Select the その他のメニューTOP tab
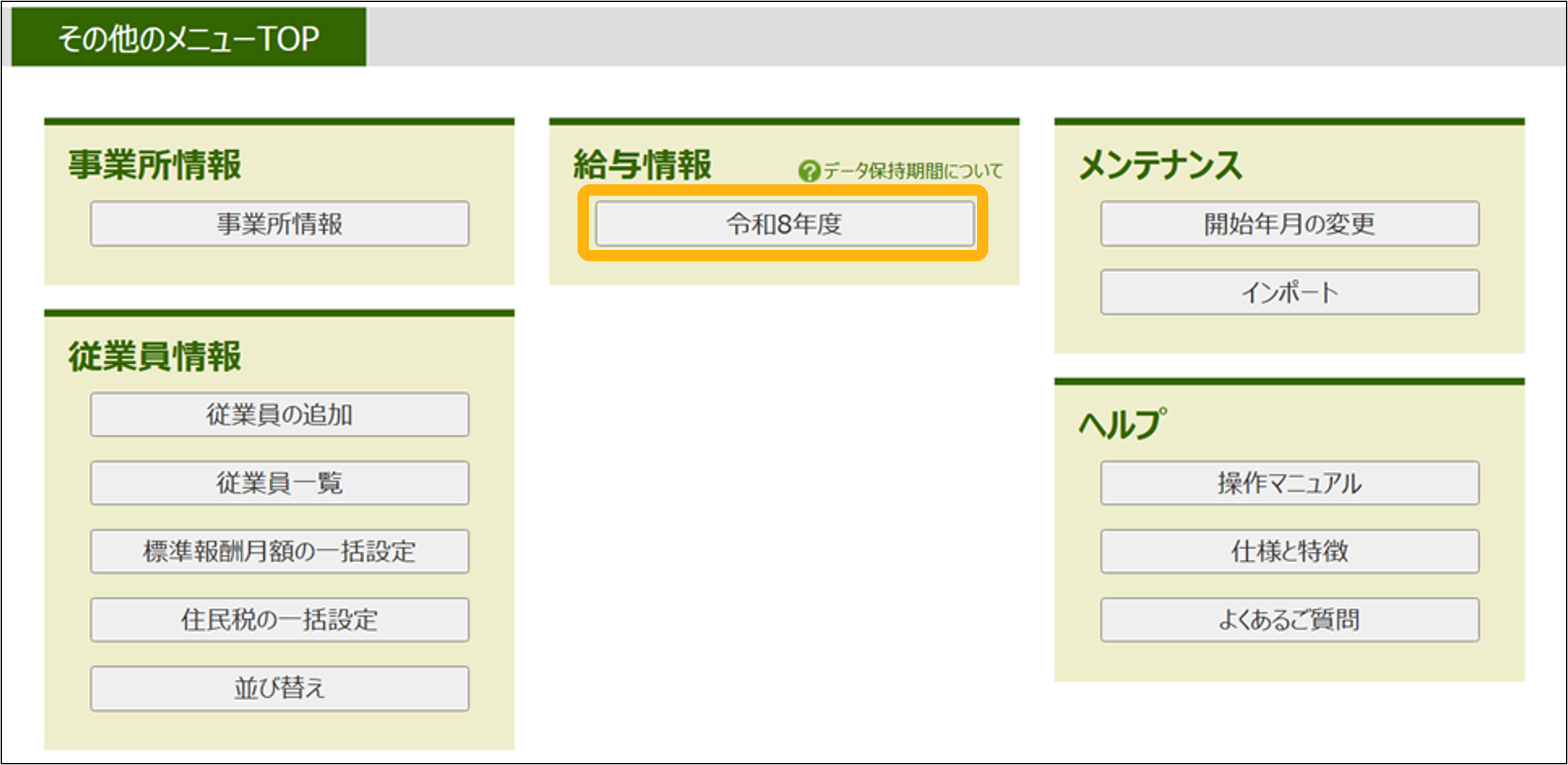 point(188,38)
